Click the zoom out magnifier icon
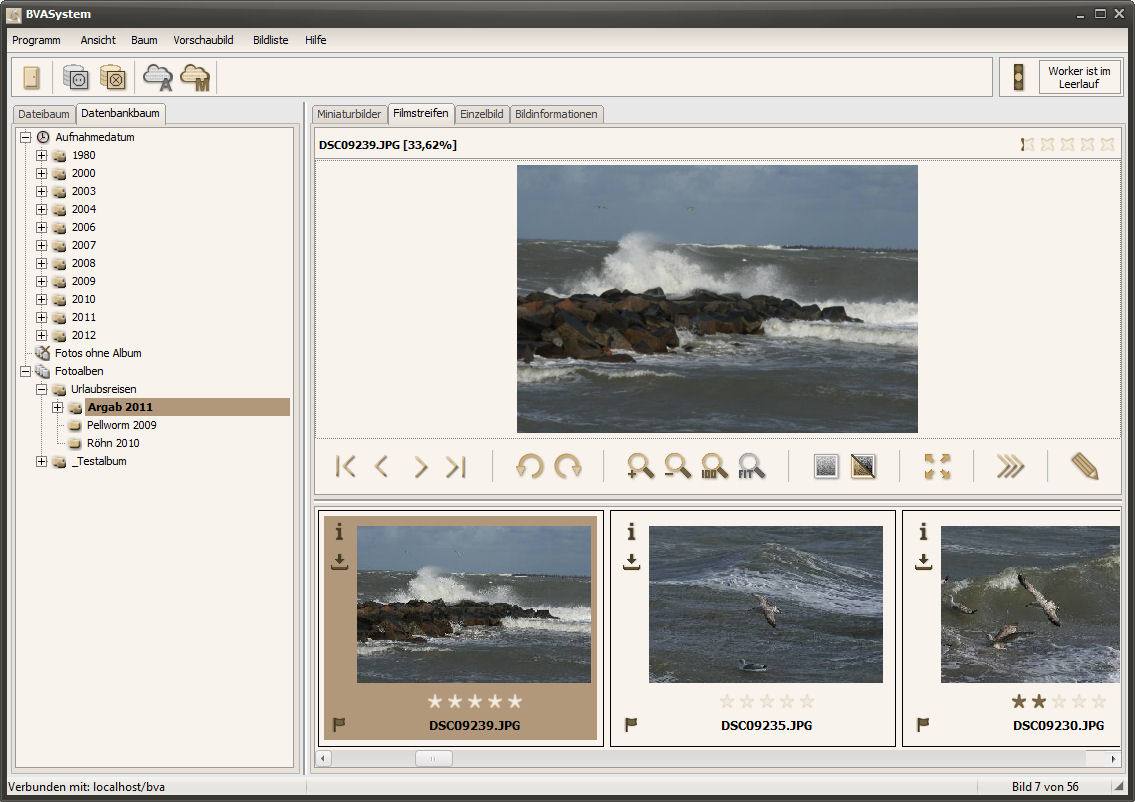Image resolution: width=1135 pixels, height=802 pixels. pos(677,466)
